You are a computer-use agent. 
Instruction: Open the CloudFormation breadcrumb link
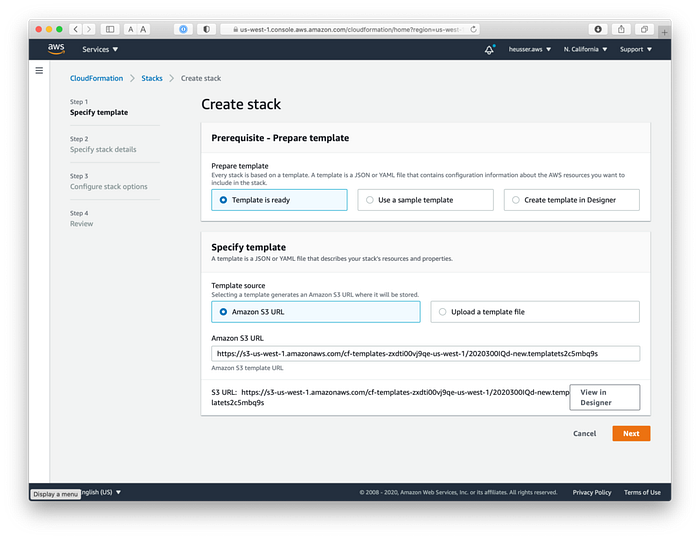point(96,78)
